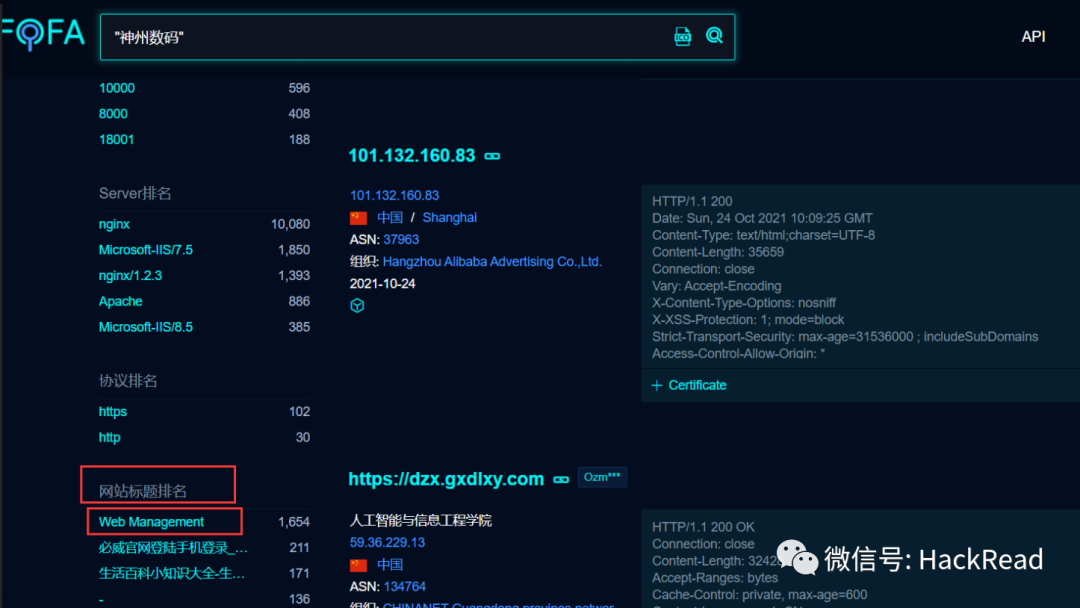Click 中国 link under 59.36.229.13

coord(390,565)
